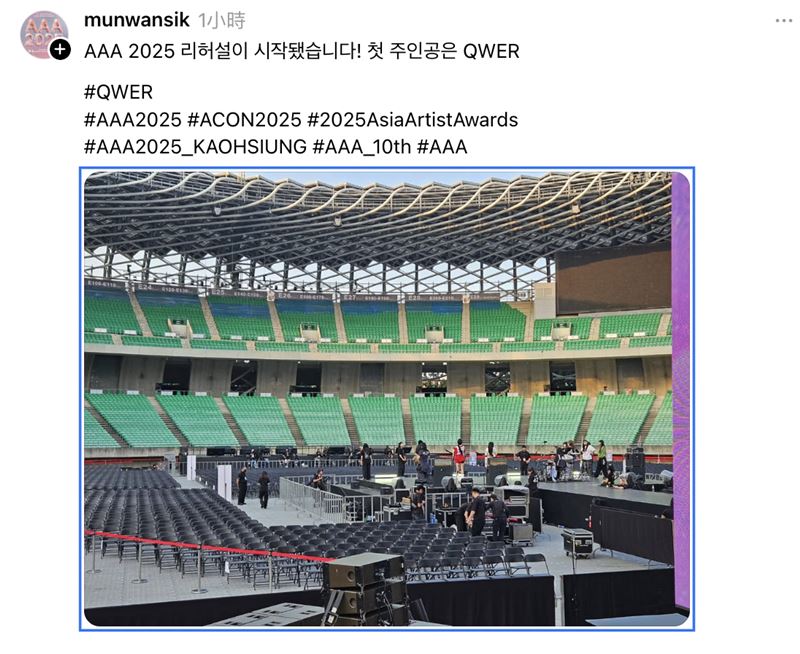
Task: Follow the #AAA2025 hashtag link
Action: (x=133, y=120)
